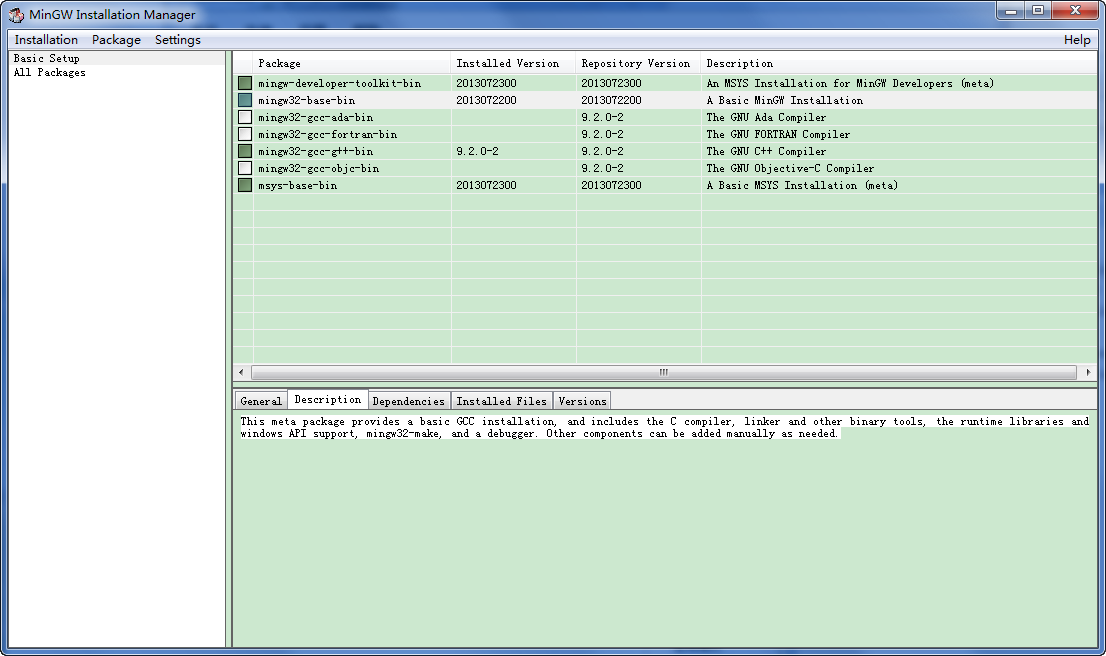Toggle mingw32-base-bin package checkbox

pyautogui.click(x=245, y=100)
